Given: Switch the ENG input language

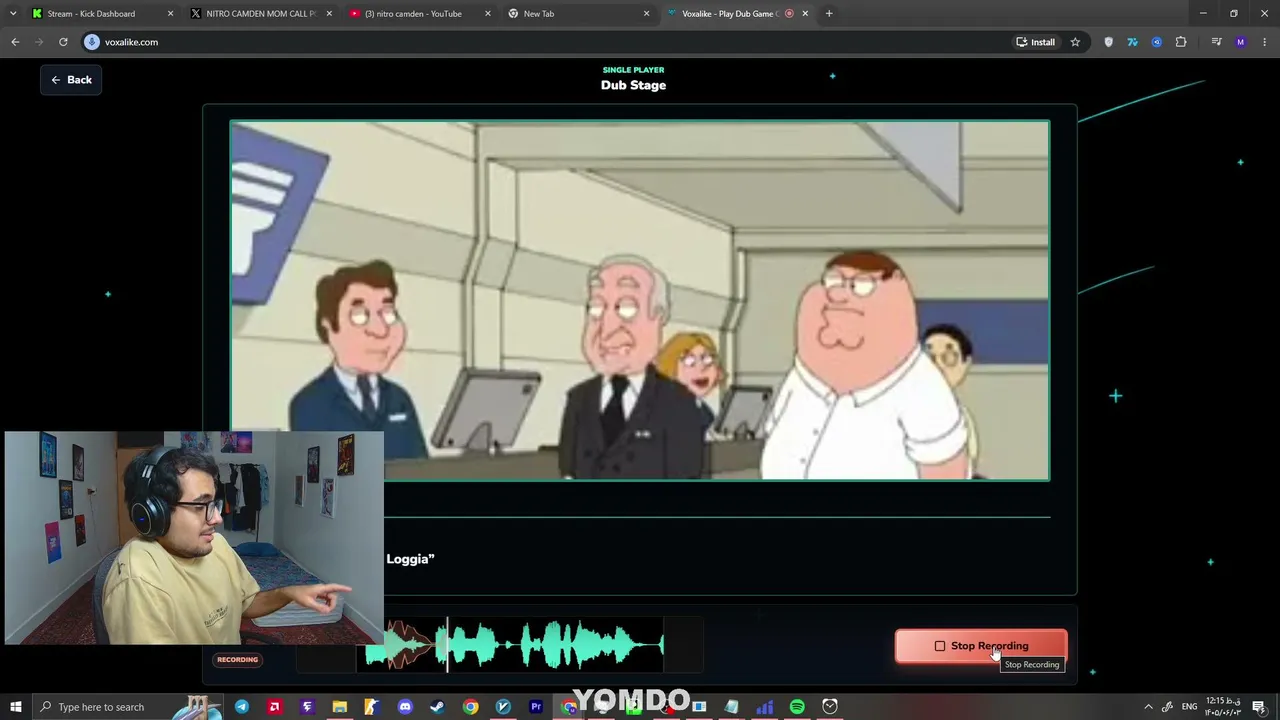Looking at the screenshot, I should pyautogui.click(x=1189, y=707).
